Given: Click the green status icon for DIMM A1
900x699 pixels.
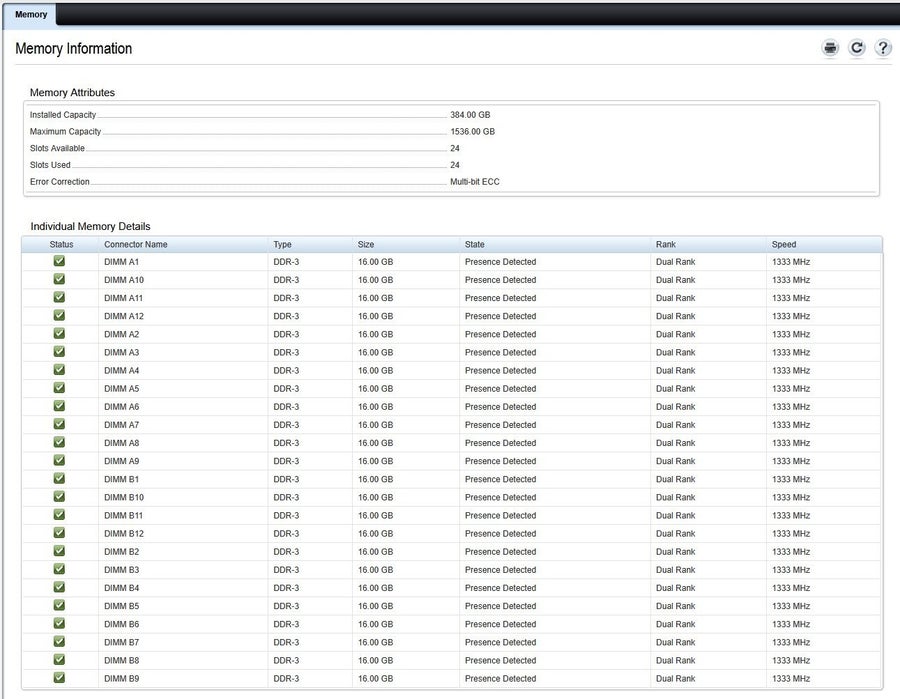Looking at the screenshot, I should [x=59, y=261].
